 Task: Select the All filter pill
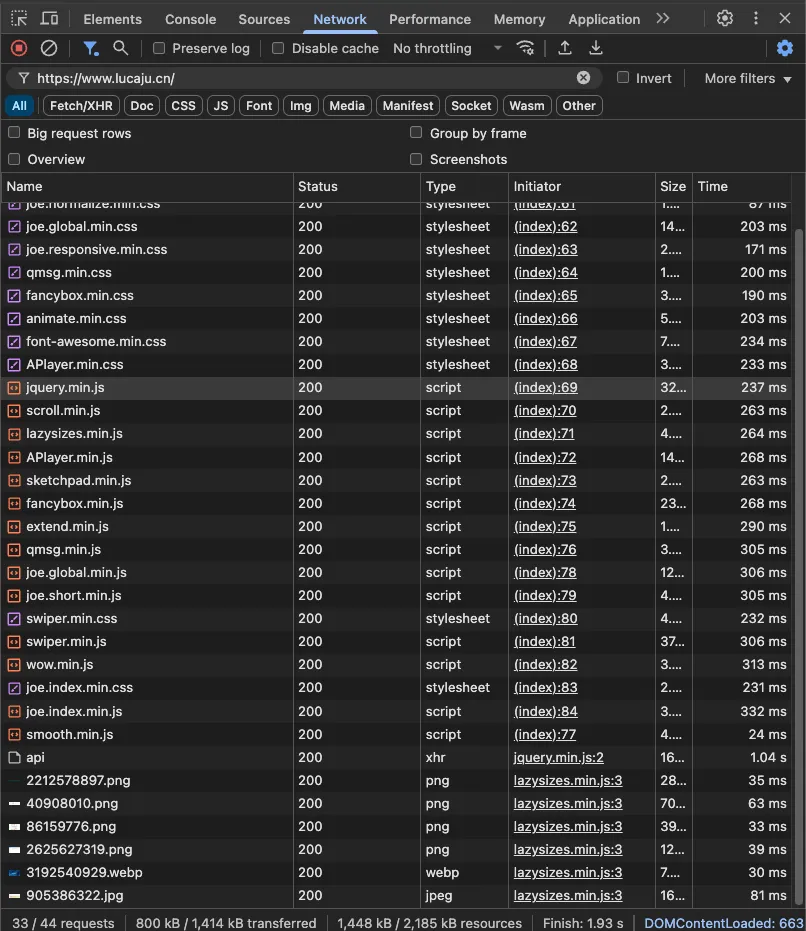point(20,106)
